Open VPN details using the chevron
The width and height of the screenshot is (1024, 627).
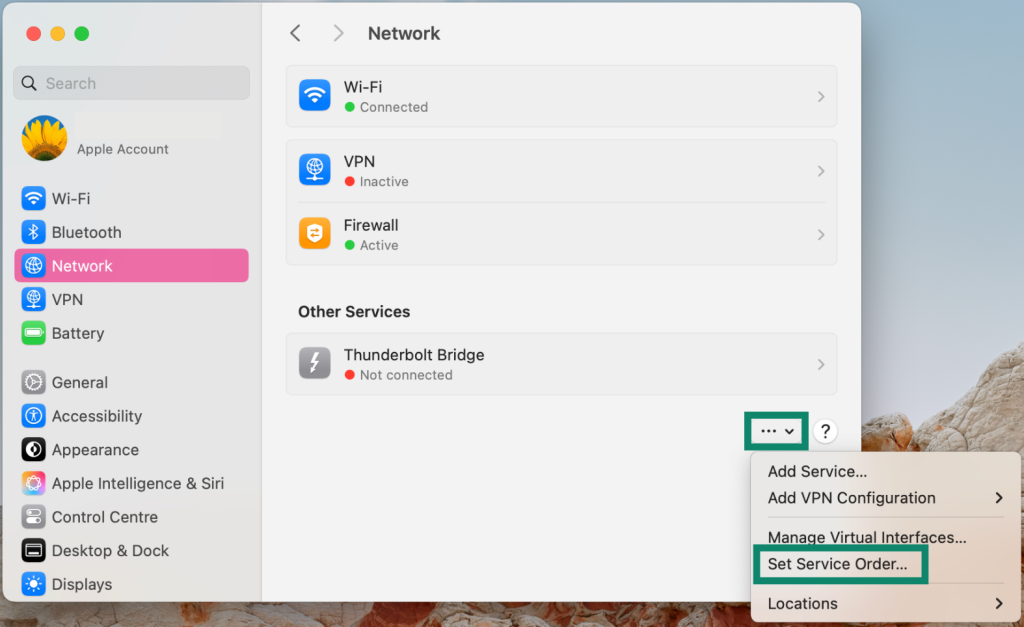point(820,170)
